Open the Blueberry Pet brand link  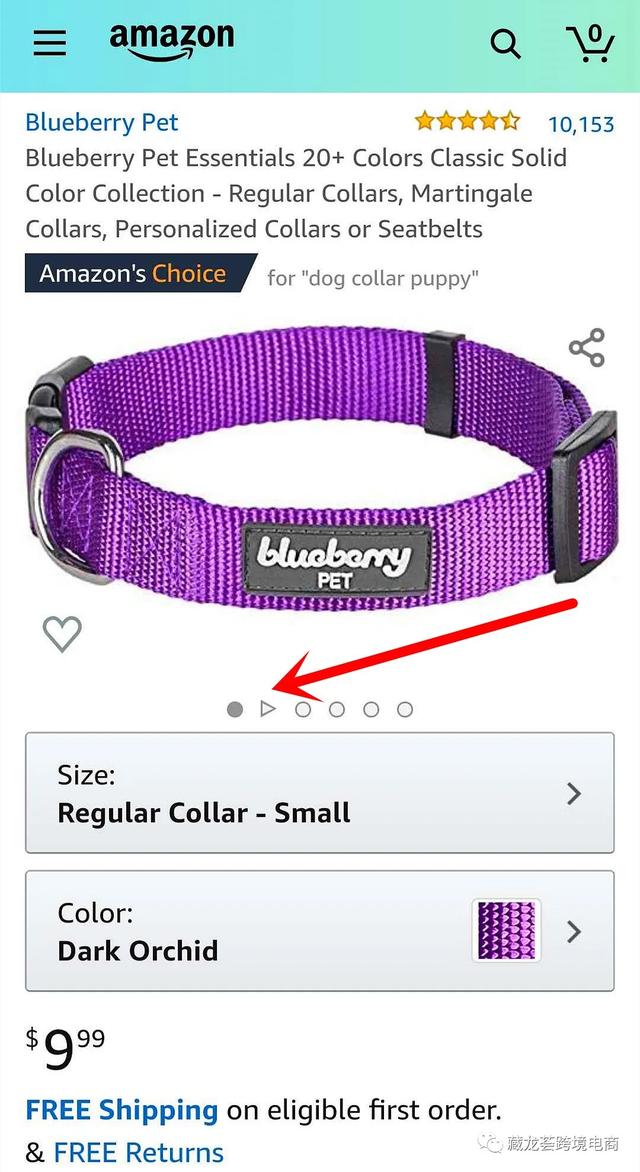(102, 123)
